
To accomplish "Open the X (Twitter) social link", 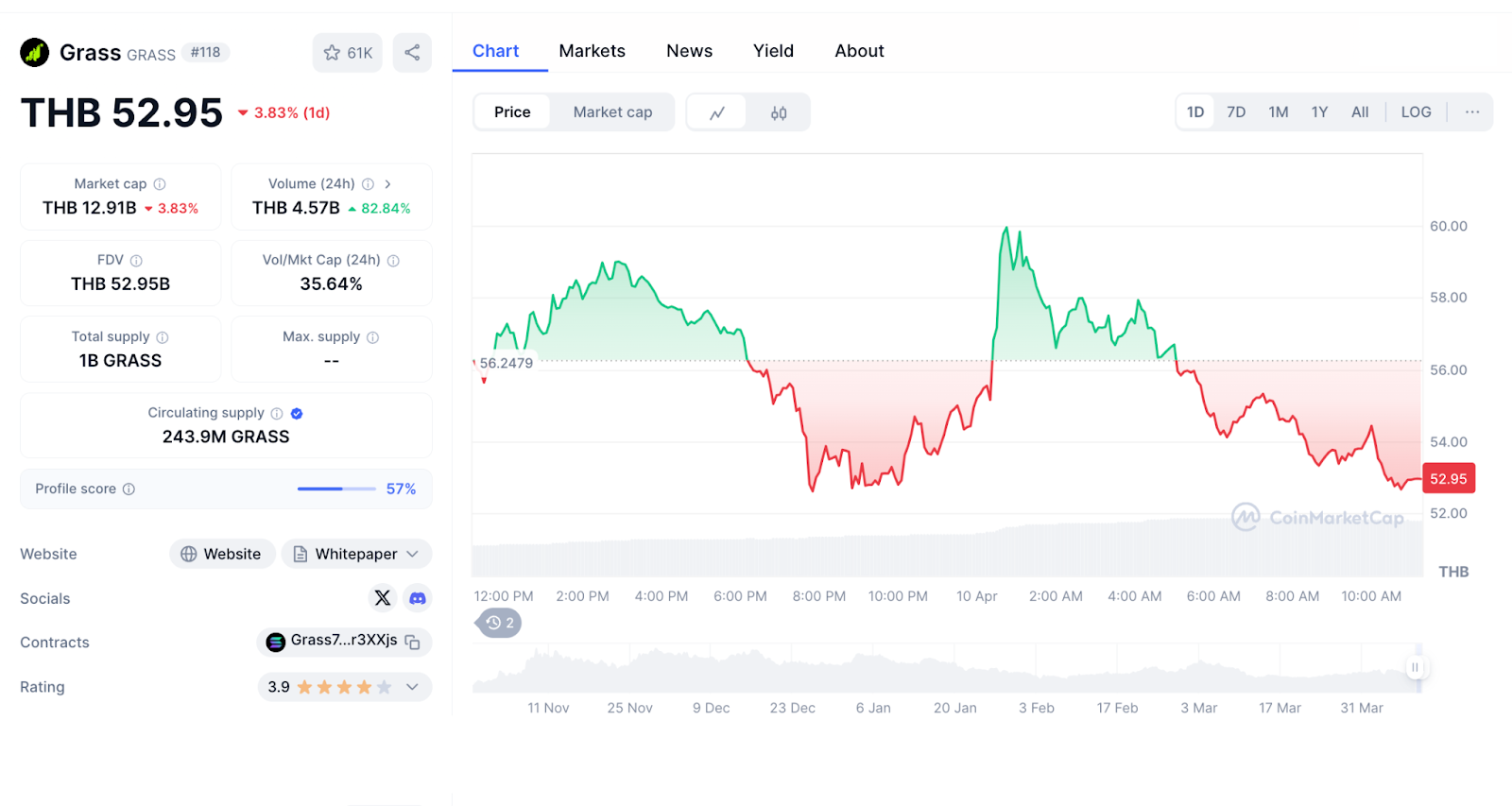I will coord(383,598).
